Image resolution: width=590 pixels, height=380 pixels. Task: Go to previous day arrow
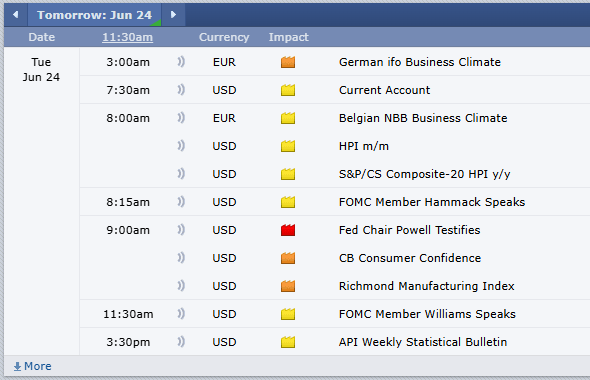[15, 15]
